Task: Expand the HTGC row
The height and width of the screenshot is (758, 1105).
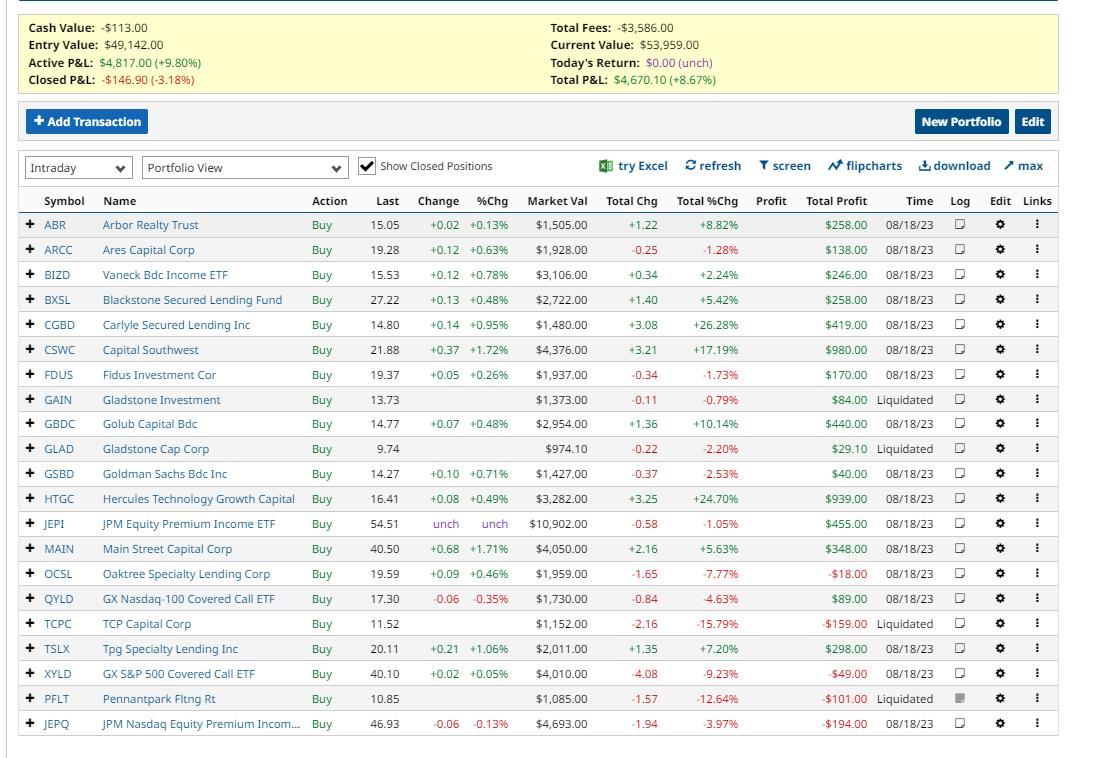Action: (x=30, y=498)
